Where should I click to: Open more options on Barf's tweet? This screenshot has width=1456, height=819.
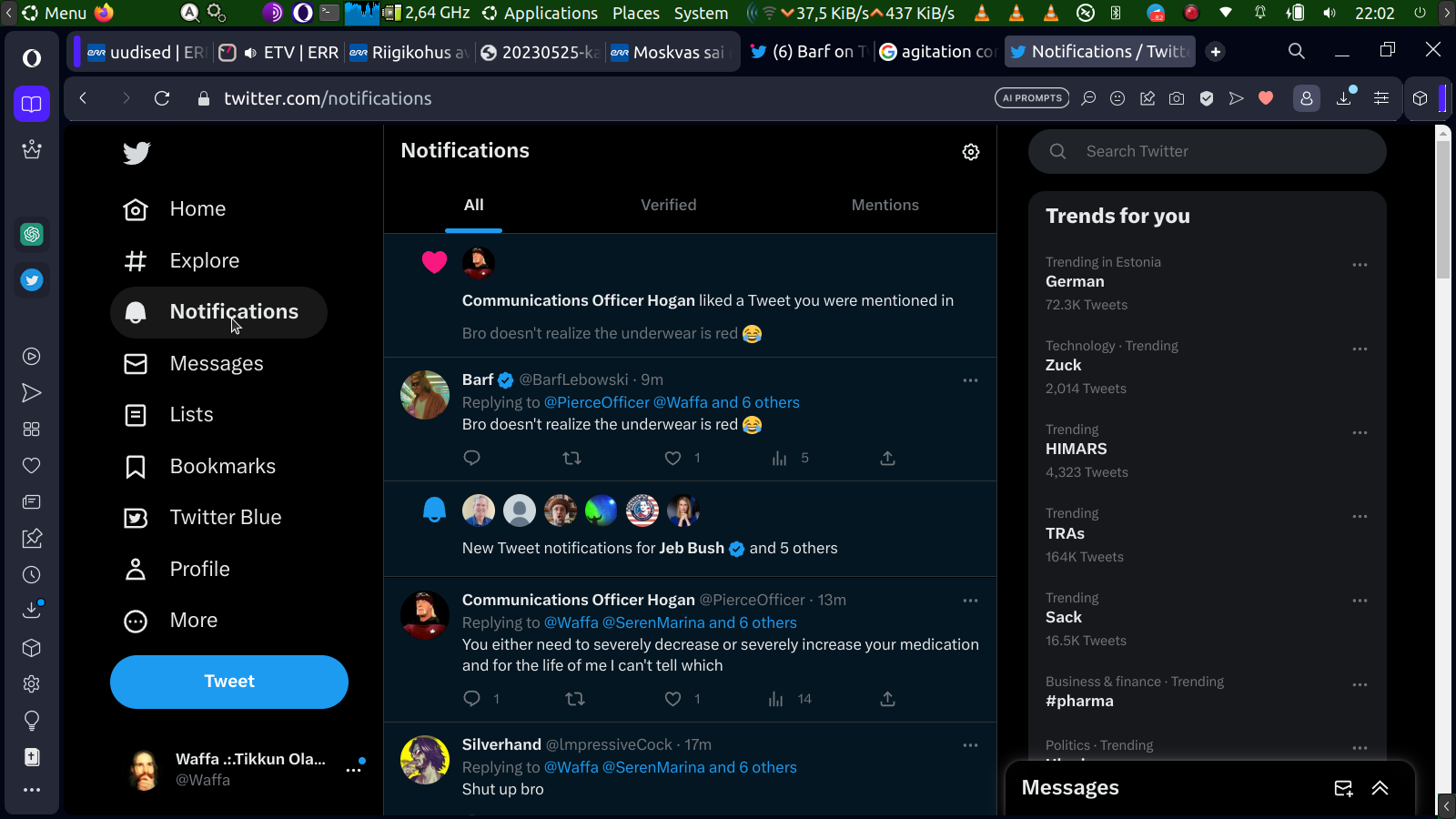971,380
